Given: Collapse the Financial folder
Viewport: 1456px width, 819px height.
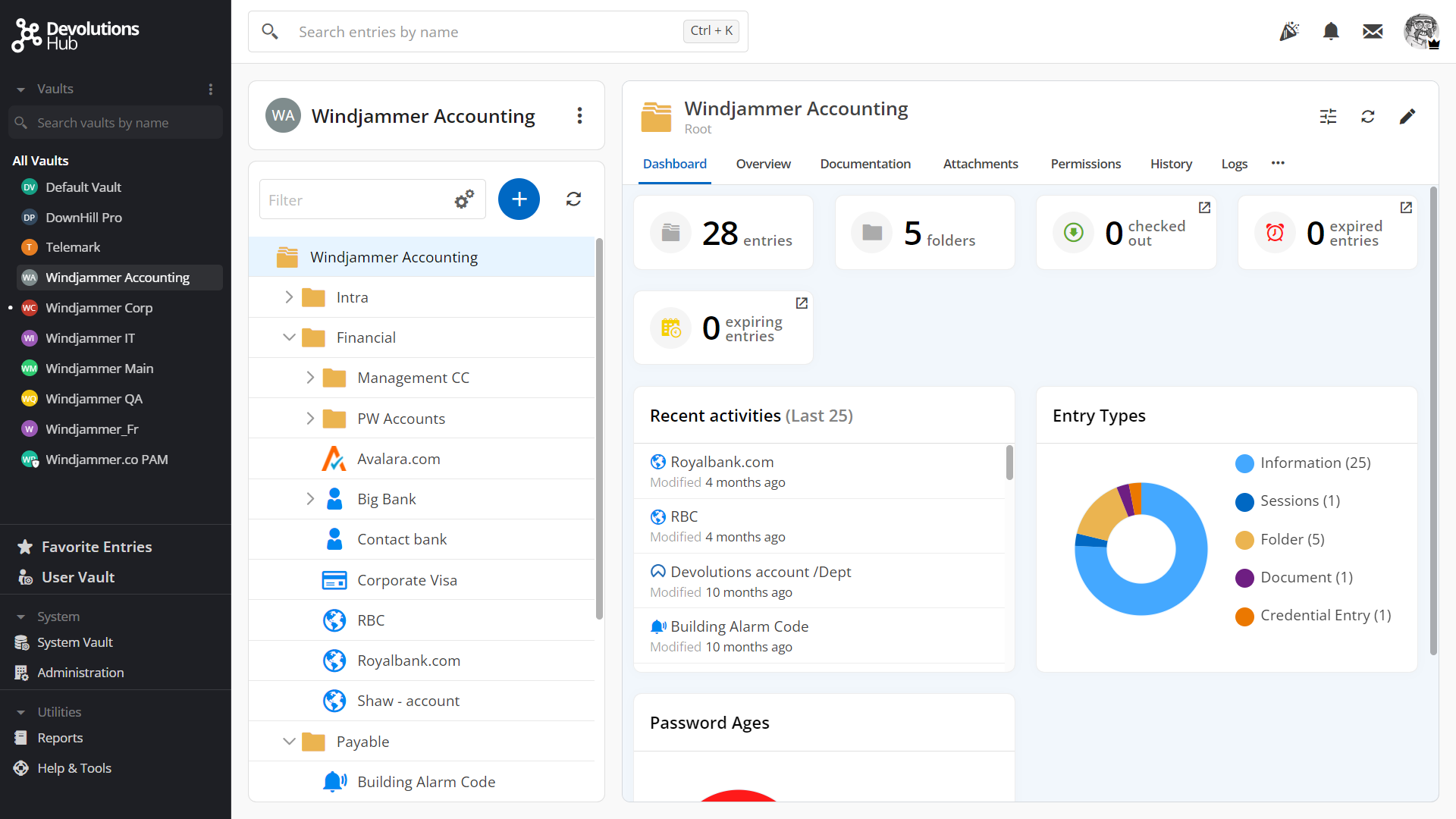Looking at the screenshot, I should (289, 337).
